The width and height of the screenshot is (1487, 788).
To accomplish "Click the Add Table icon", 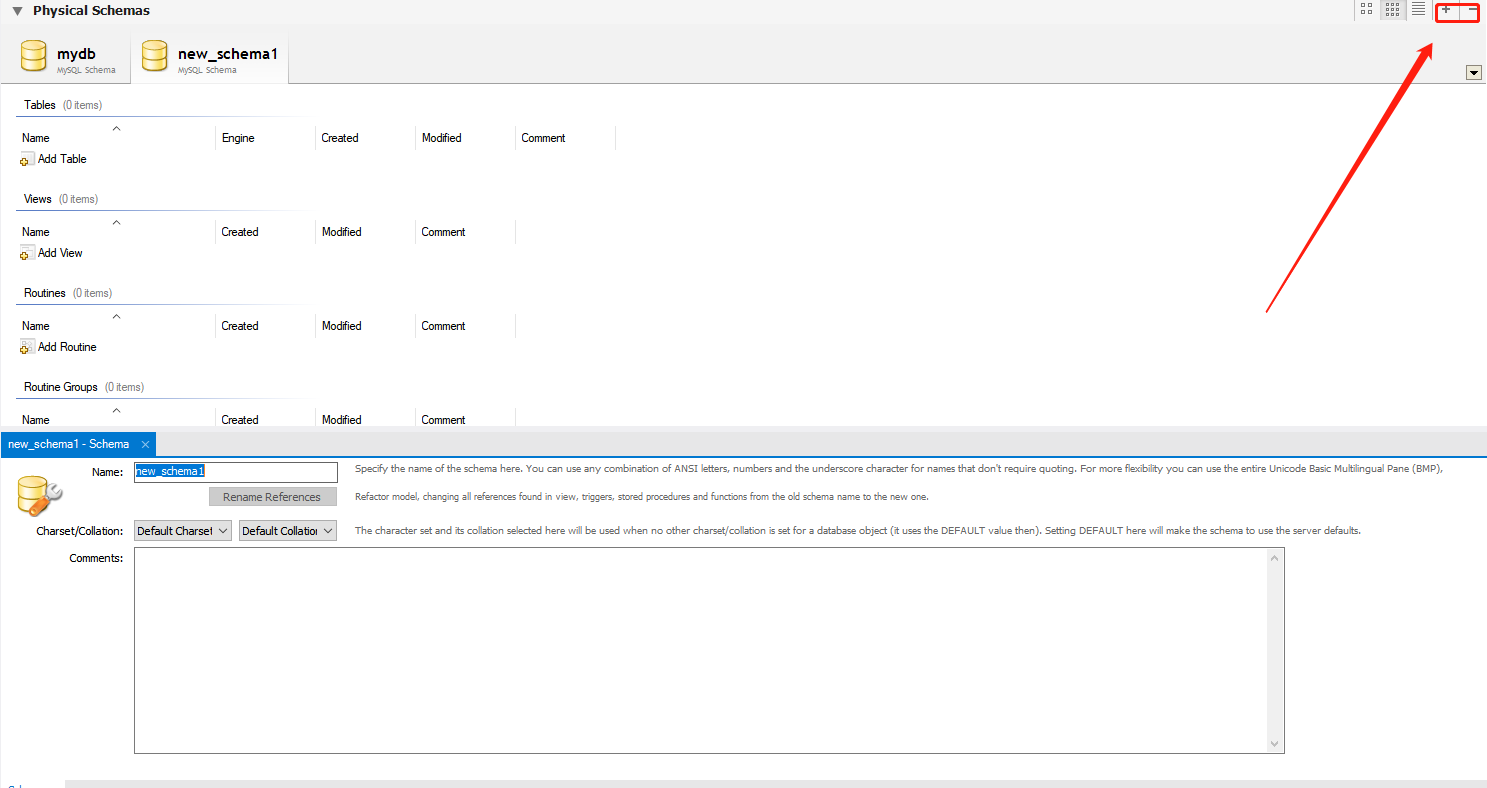I will pos(27,159).
